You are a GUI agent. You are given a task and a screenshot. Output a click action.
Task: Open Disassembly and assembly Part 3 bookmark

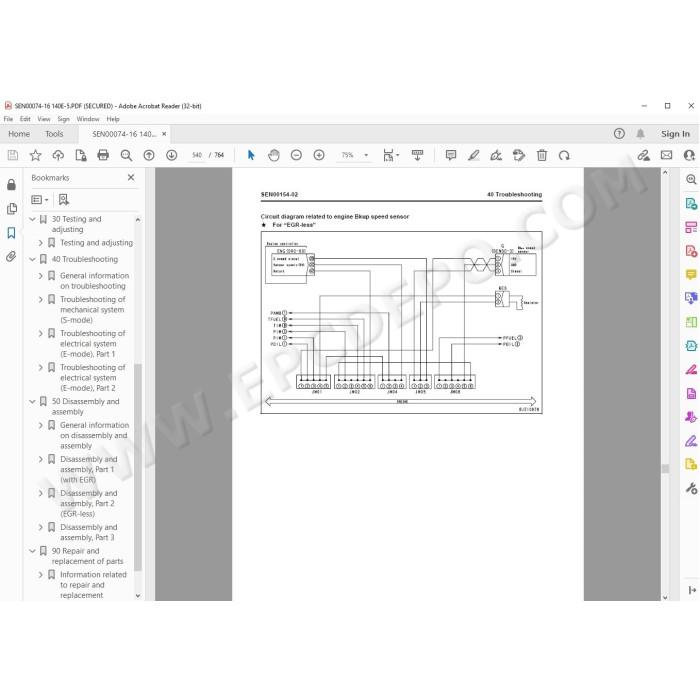(87, 533)
